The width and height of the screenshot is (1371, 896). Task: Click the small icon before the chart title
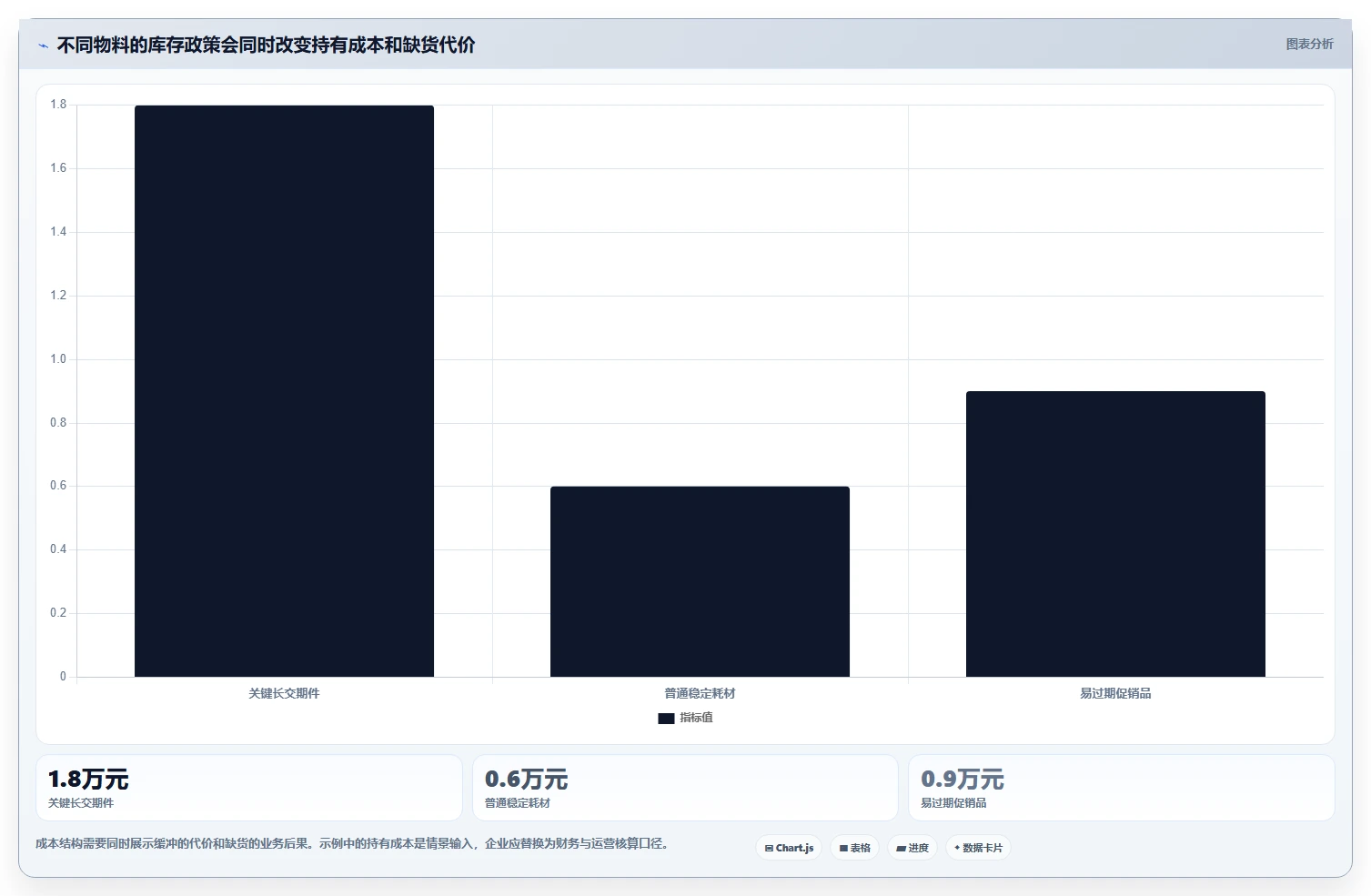(43, 45)
